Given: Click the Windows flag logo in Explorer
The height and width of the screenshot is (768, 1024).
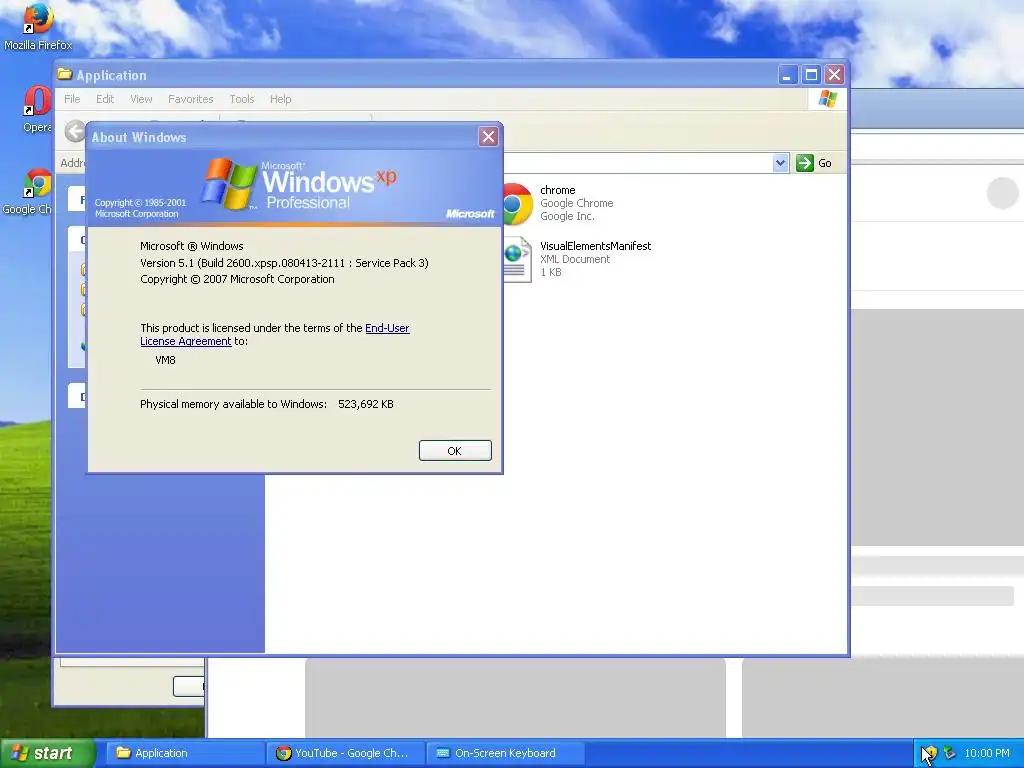Looking at the screenshot, I should point(827,99).
